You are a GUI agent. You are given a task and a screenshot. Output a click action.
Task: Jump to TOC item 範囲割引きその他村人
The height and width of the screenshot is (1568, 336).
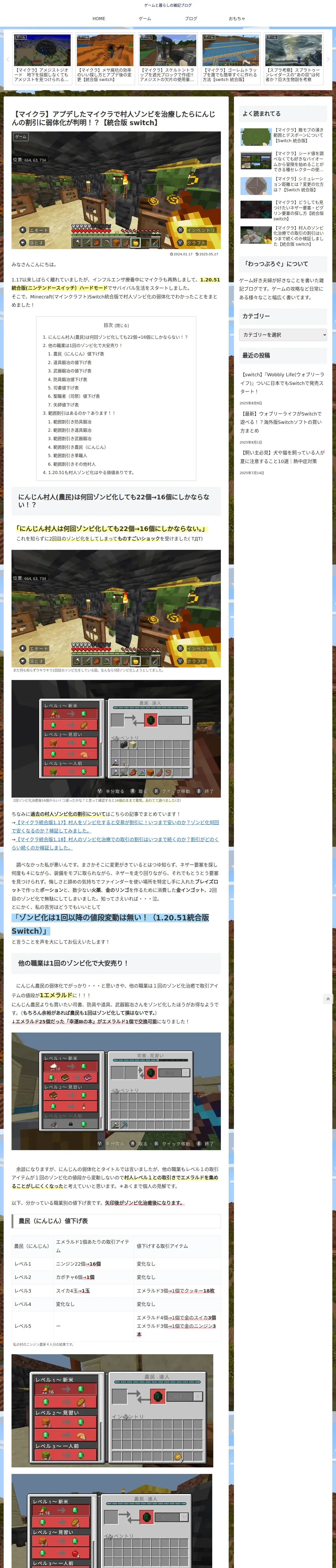pos(74,464)
